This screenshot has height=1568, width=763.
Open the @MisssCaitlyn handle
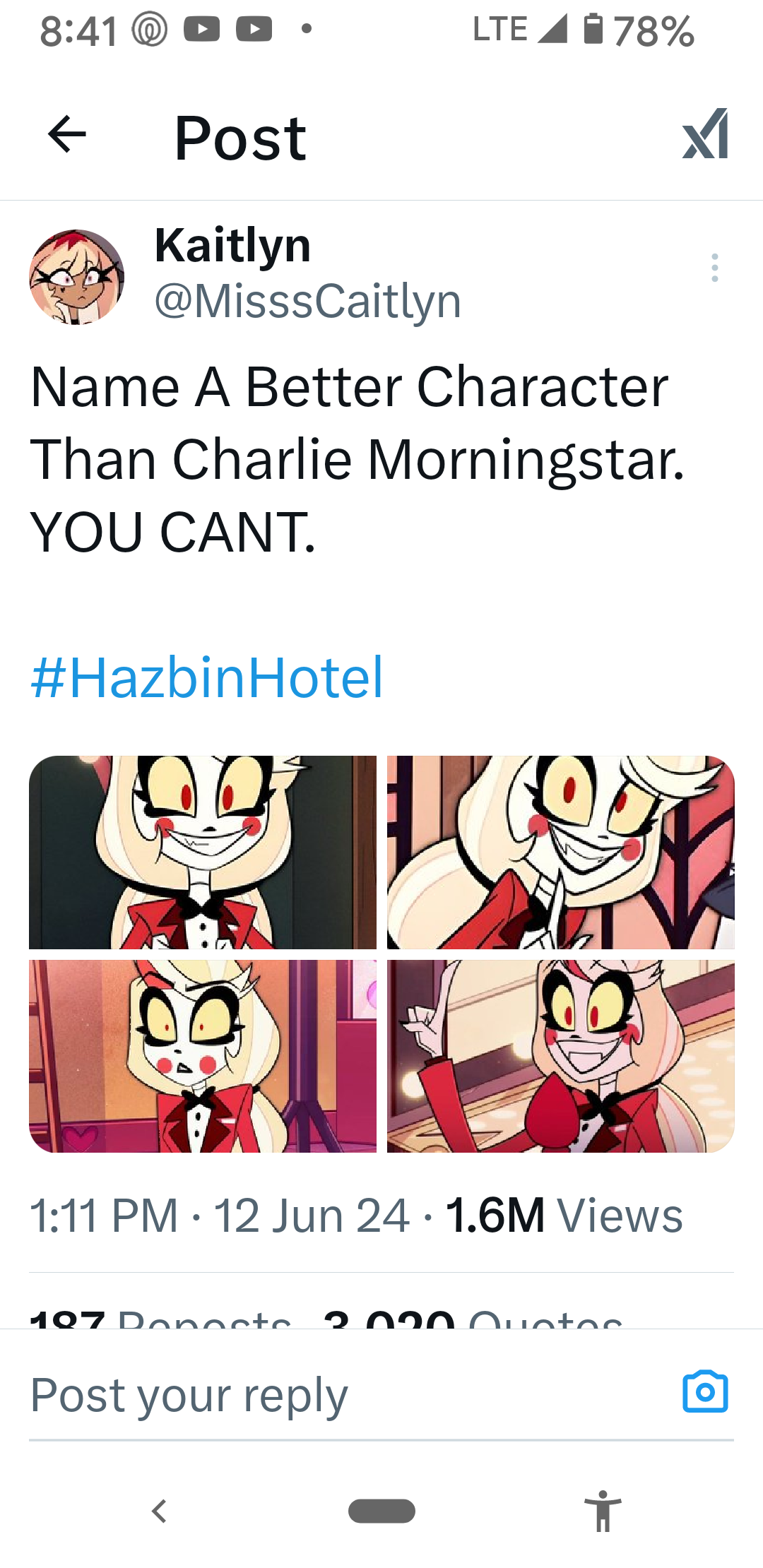pos(307,301)
